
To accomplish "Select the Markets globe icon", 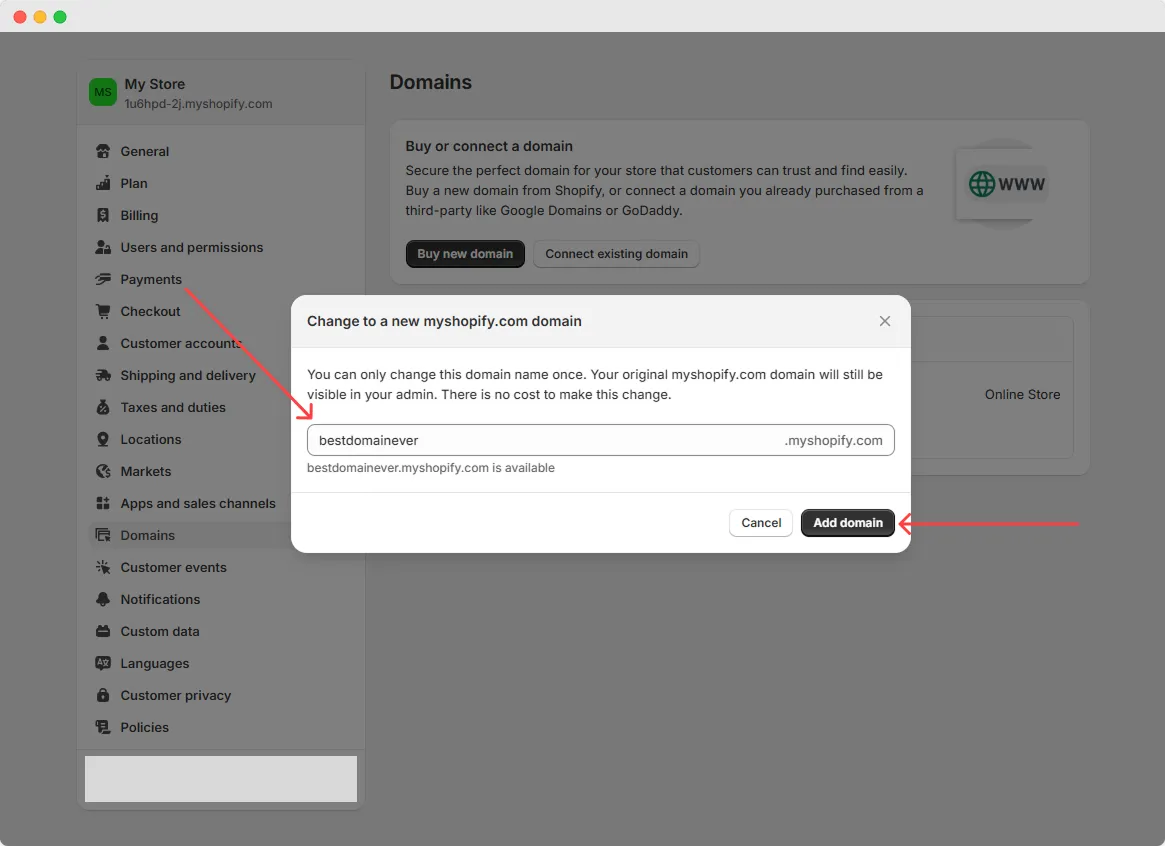I will [103, 471].
